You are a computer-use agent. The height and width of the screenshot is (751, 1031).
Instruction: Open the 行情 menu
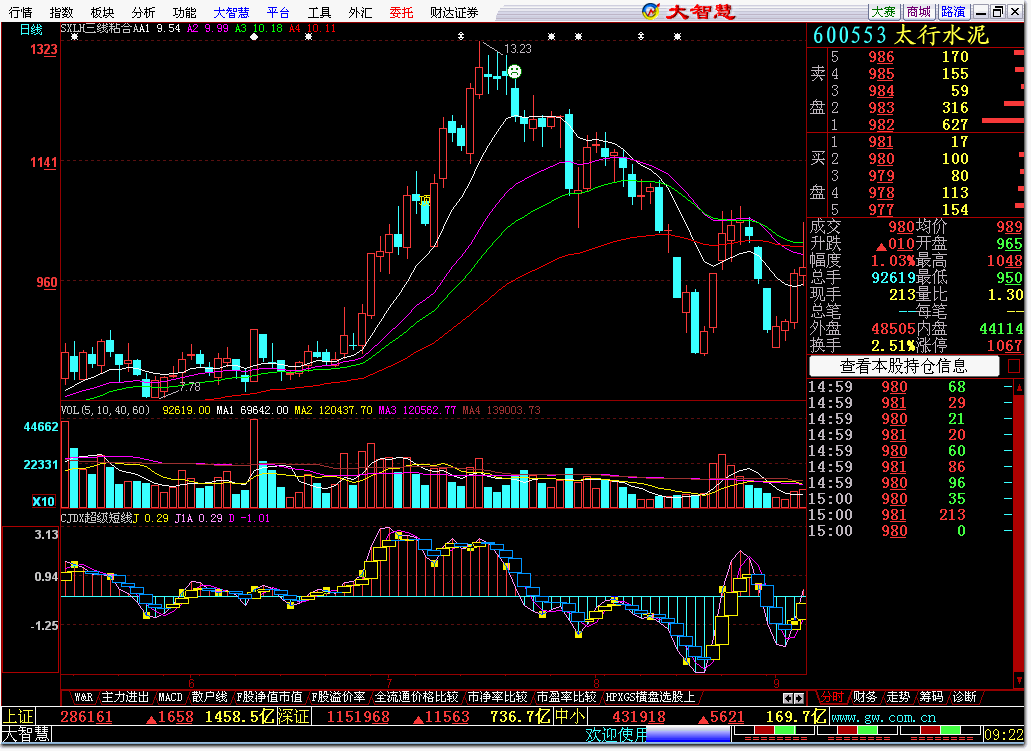20,12
